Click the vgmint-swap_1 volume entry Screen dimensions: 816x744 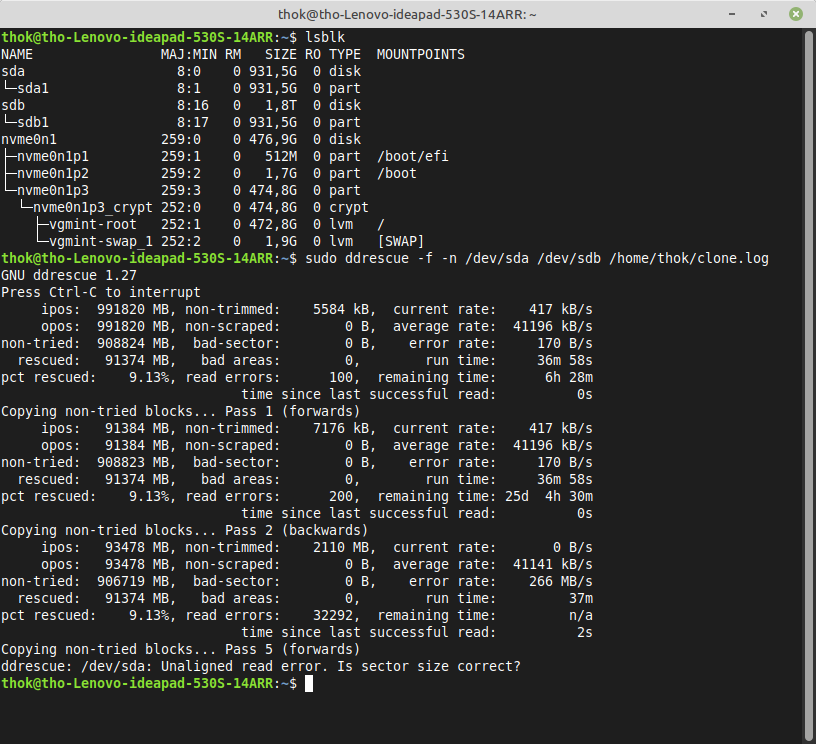(100, 241)
